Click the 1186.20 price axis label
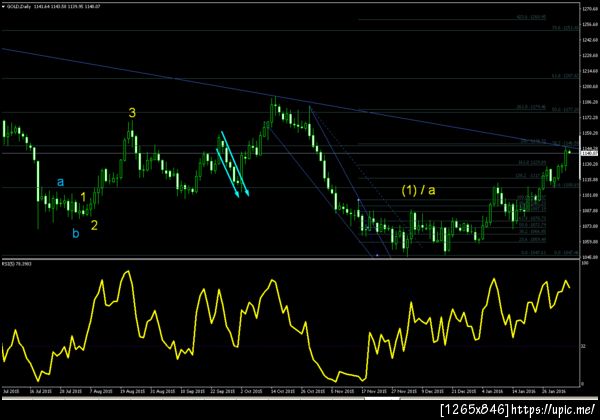The image size is (600, 420). click(x=590, y=102)
